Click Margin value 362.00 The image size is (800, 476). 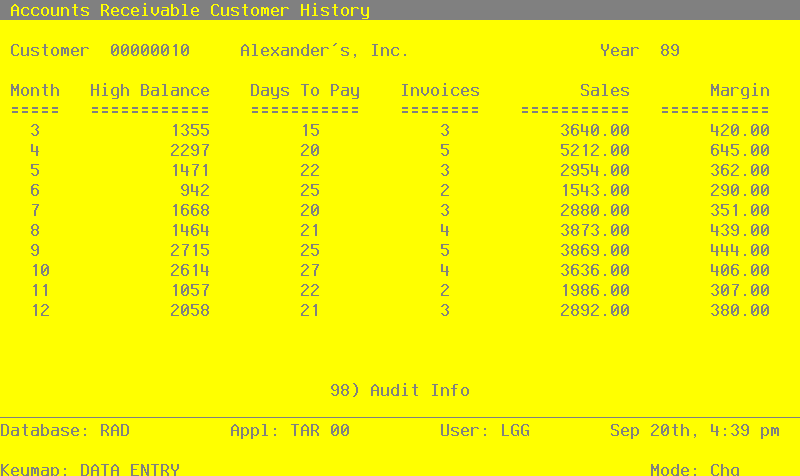tap(740, 170)
